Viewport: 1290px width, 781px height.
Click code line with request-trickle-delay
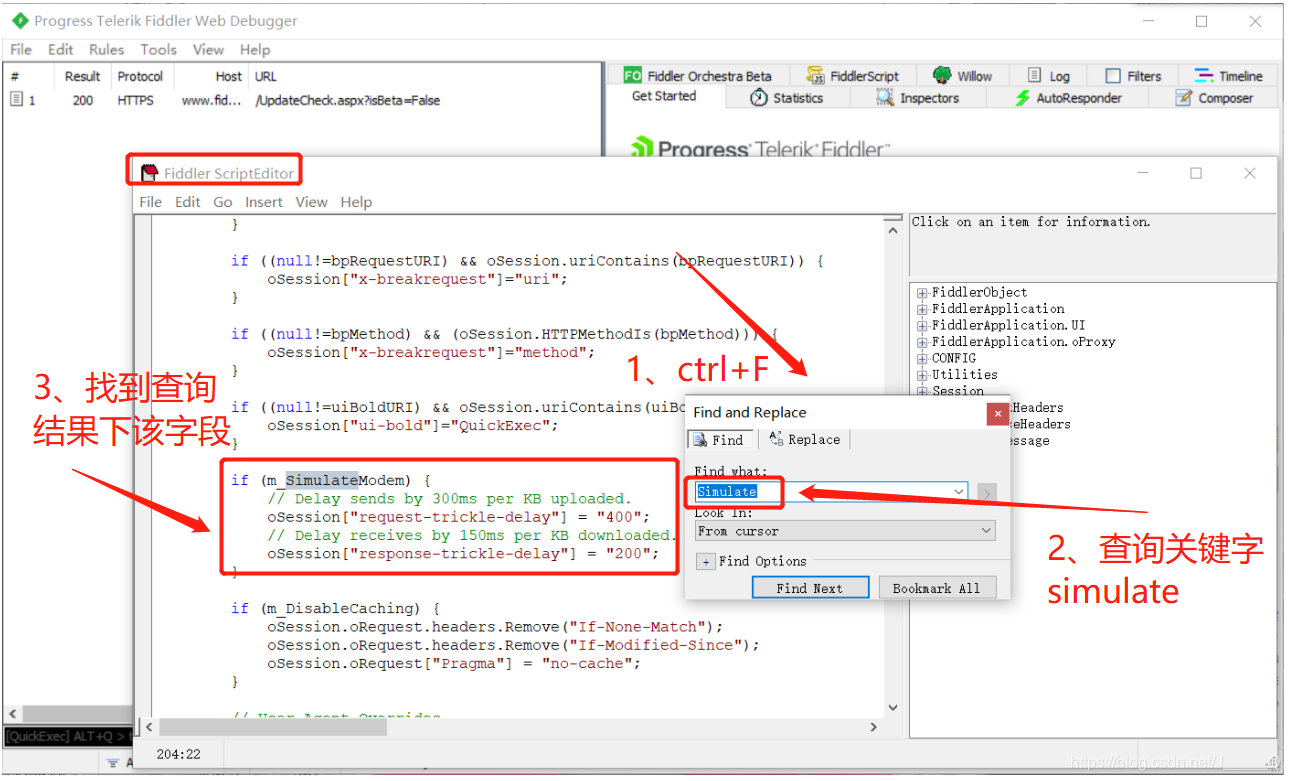[x=458, y=517]
